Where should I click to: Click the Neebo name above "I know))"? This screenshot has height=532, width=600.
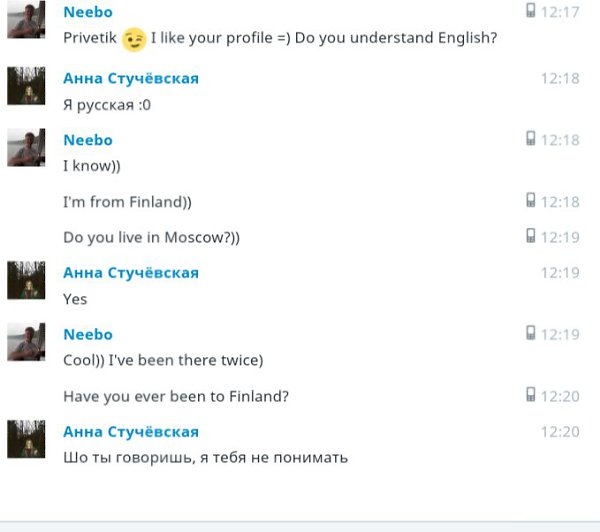click(x=88, y=140)
